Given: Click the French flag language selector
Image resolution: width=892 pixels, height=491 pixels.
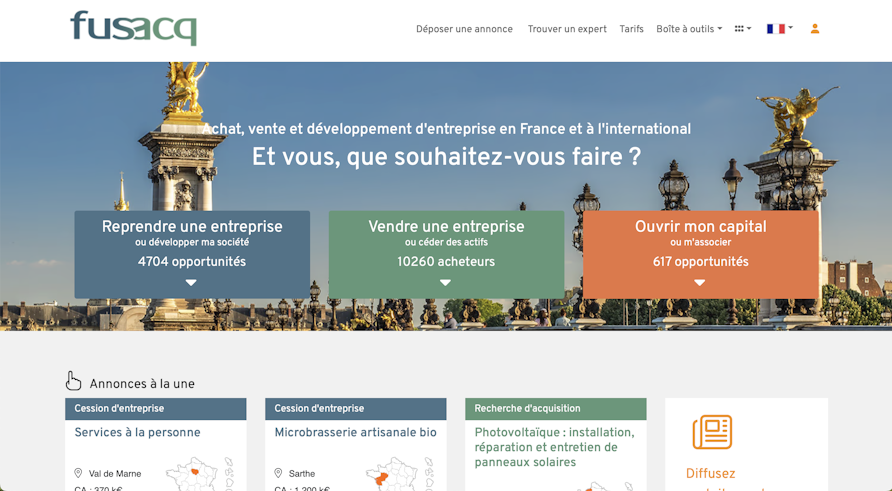Looking at the screenshot, I should pos(779,28).
